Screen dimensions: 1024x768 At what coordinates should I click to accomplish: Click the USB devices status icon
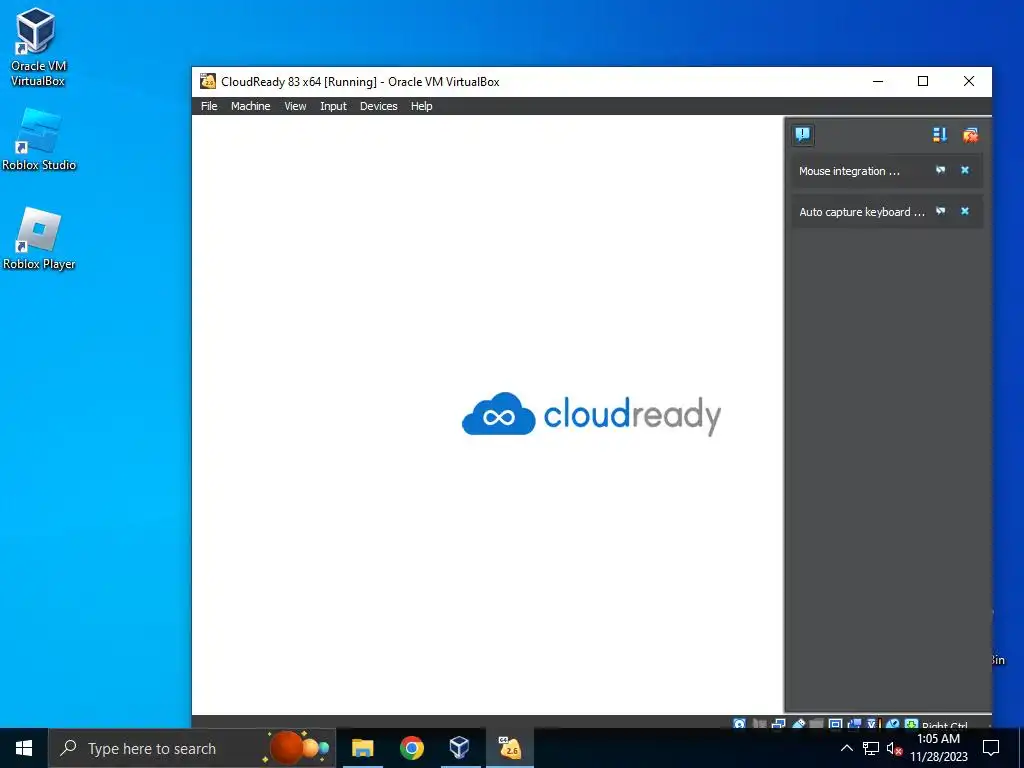pyautogui.click(x=799, y=724)
